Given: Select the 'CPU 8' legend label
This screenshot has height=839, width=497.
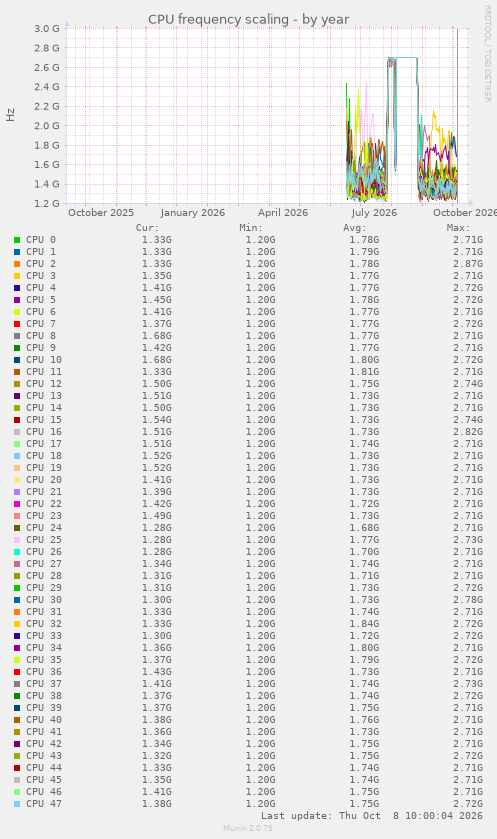Looking at the screenshot, I should pos(41,335).
